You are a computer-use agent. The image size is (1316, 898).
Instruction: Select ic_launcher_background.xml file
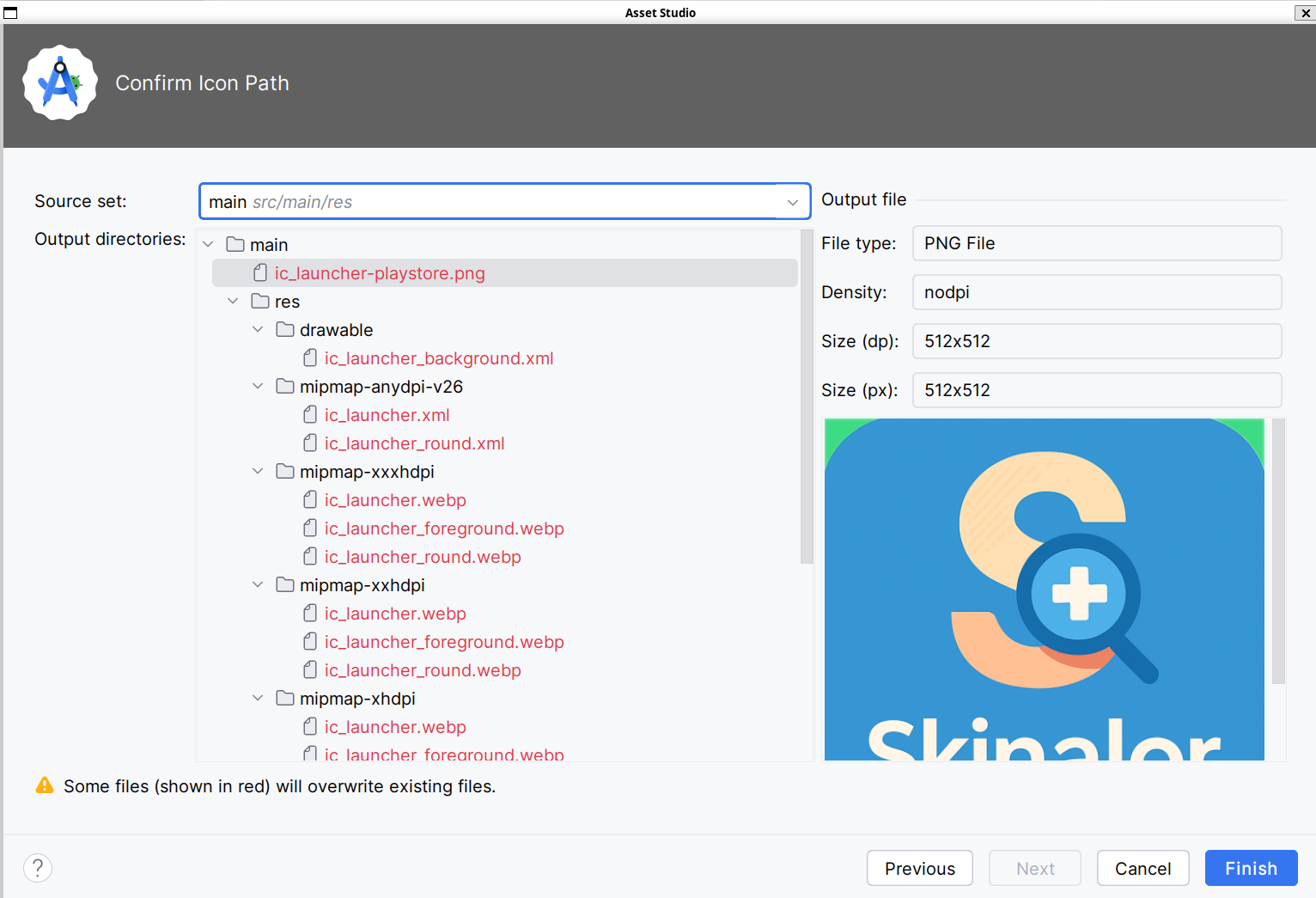(439, 358)
